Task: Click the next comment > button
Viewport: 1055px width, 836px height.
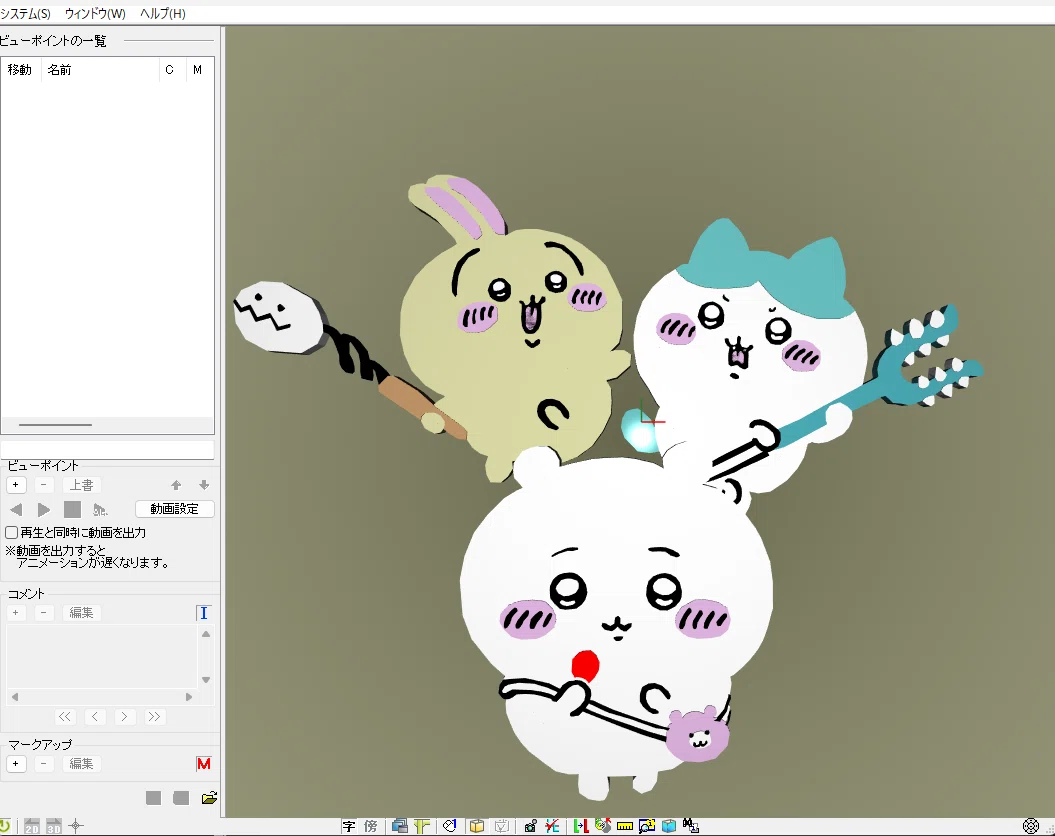Action: (x=124, y=717)
